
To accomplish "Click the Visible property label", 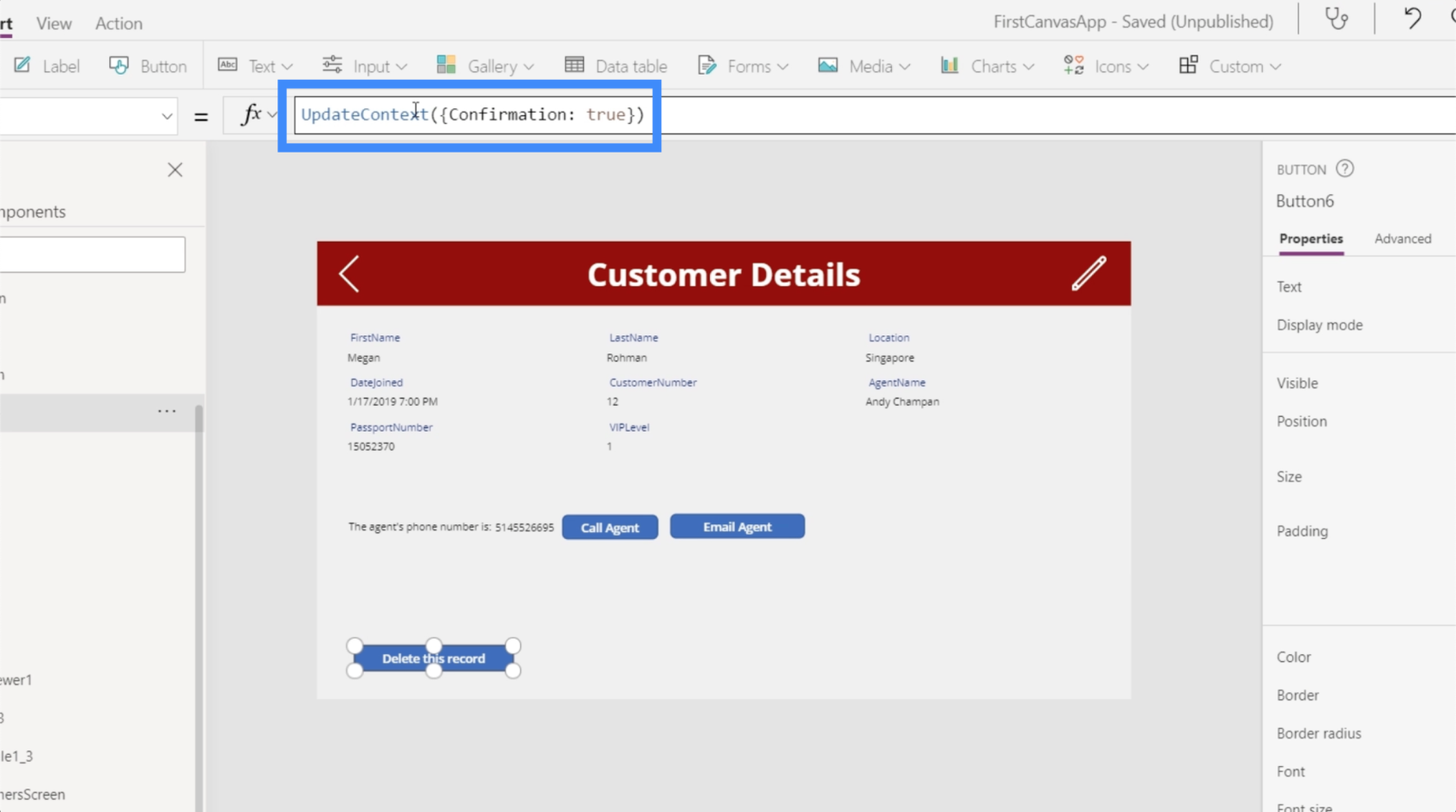I will tap(1297, 383).
